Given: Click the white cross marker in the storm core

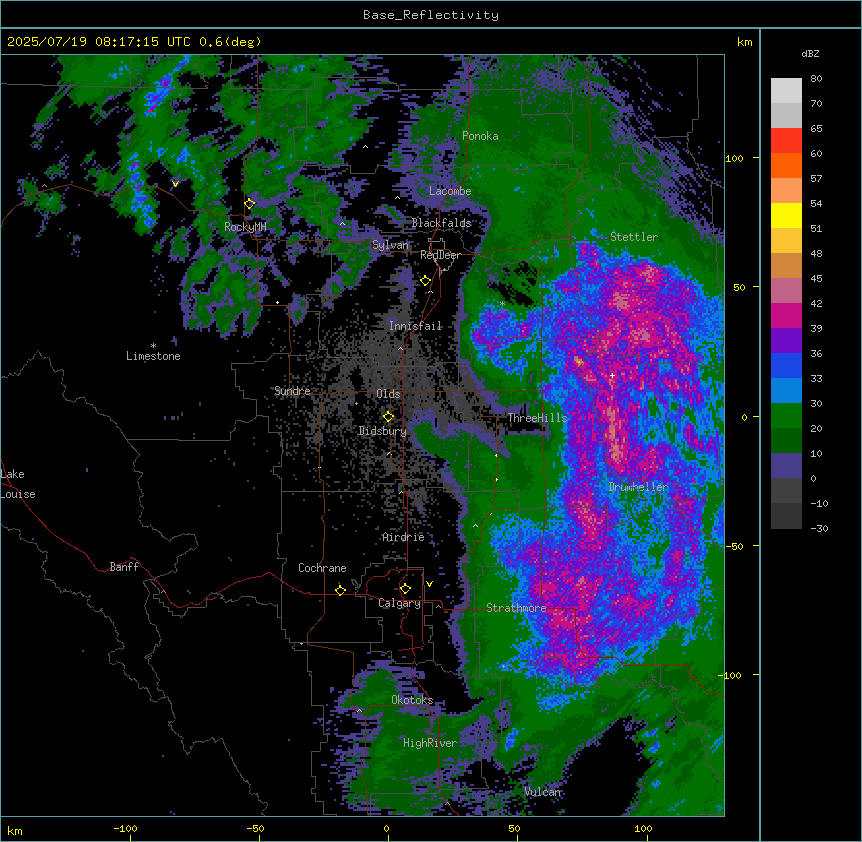Looking at the screenshot, I should tap(612, 375).
